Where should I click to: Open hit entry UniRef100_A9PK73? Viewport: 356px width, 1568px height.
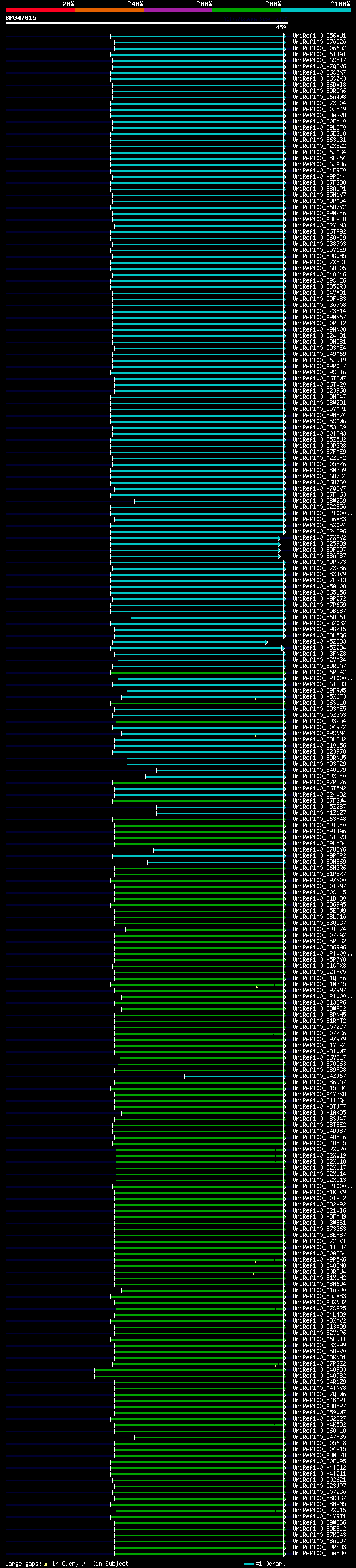click(x=319, y=562)
